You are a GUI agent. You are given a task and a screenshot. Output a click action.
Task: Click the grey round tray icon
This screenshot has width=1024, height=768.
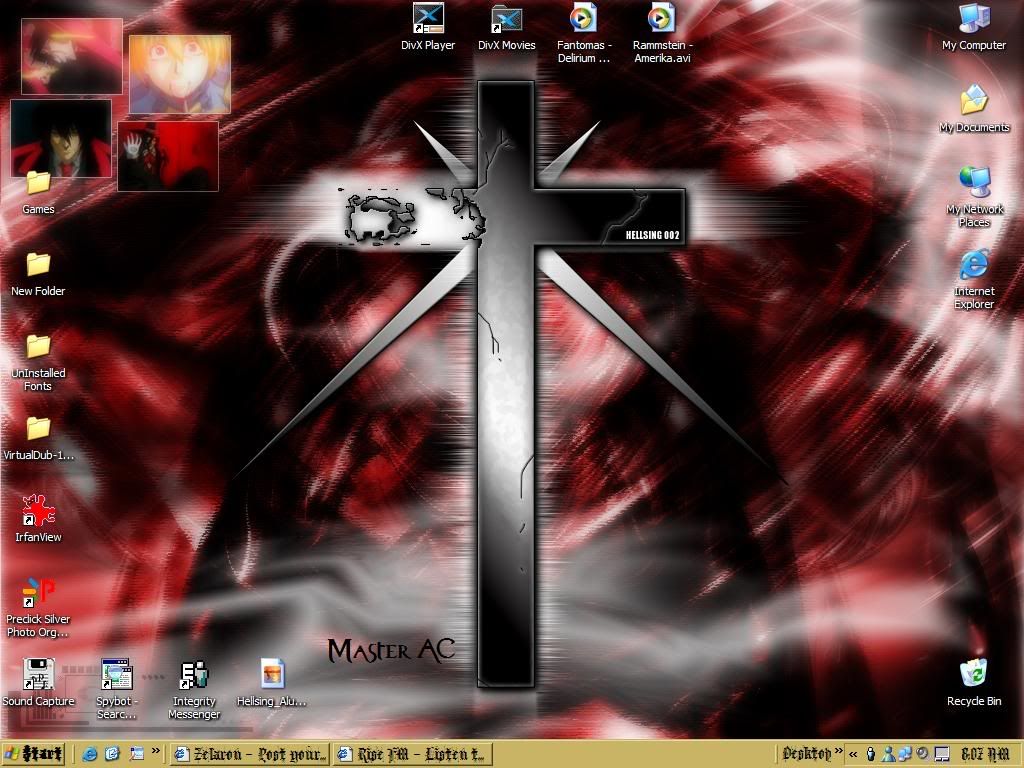[x=922, y=754]
